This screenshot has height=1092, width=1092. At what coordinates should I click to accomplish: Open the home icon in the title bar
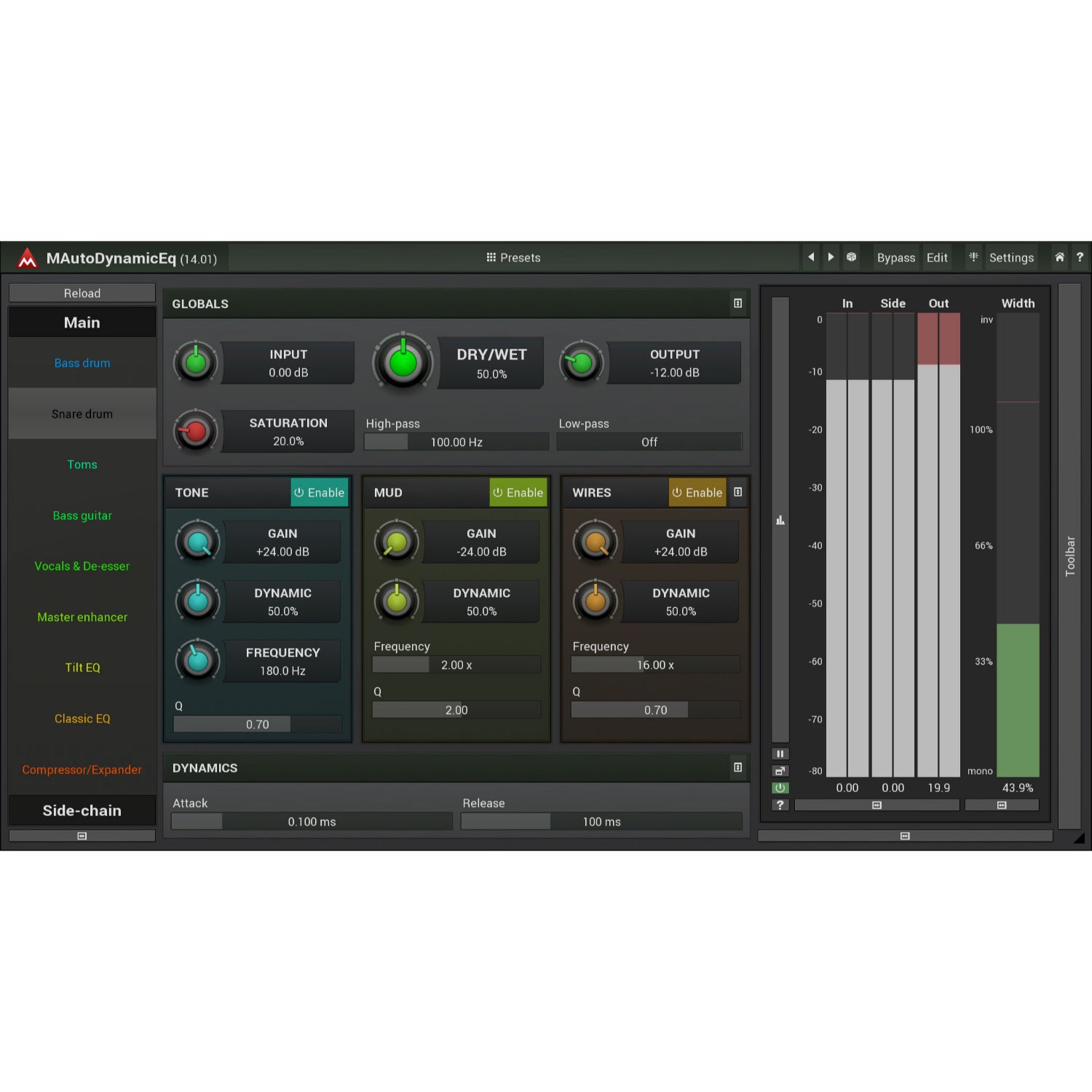pos(1060,257)
